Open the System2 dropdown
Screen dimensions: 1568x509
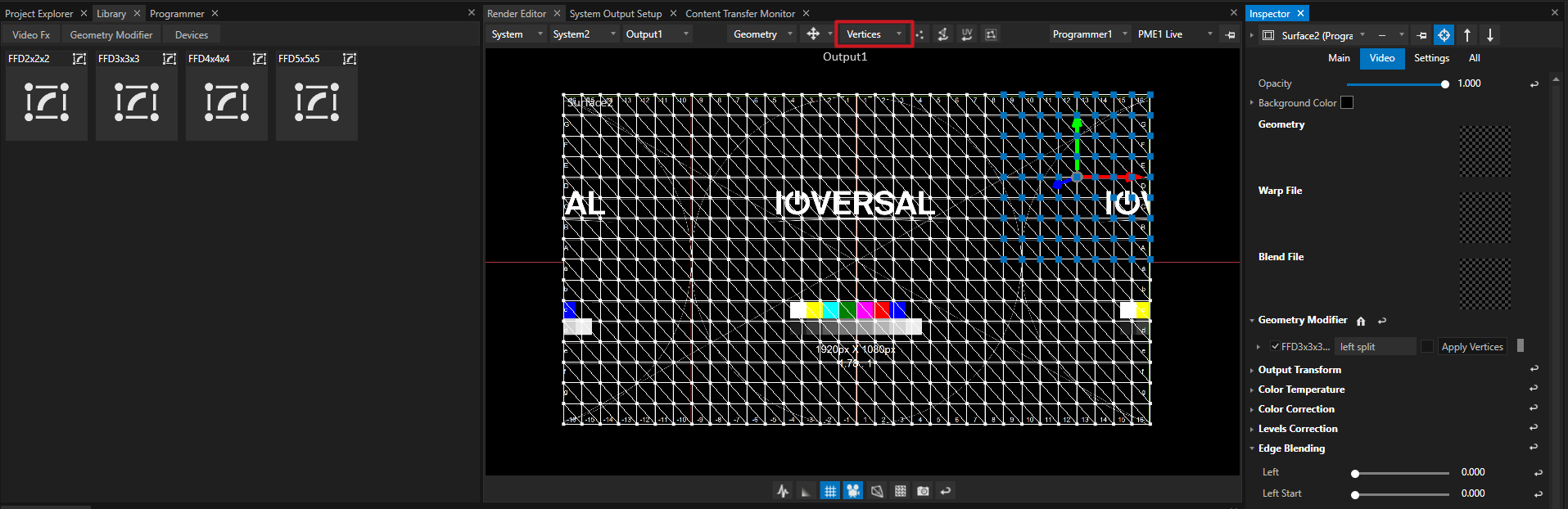585,34
